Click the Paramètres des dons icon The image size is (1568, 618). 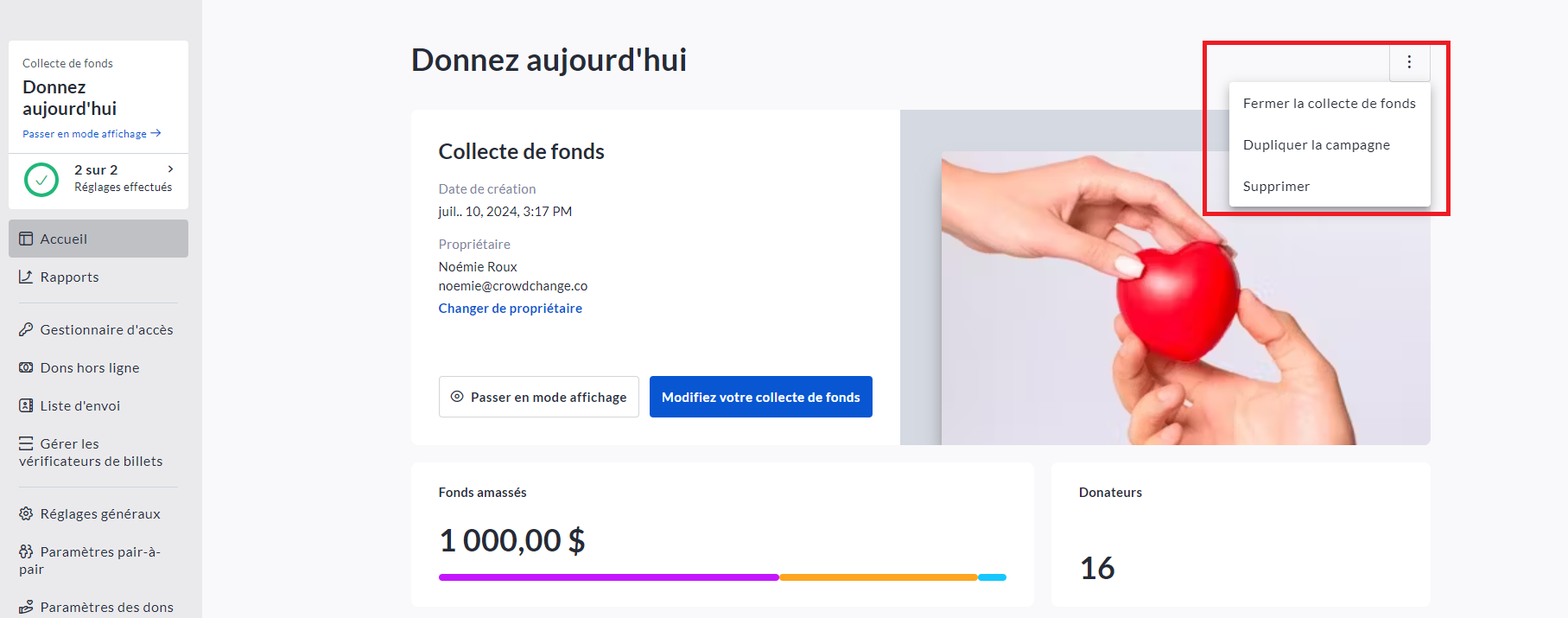26,607
